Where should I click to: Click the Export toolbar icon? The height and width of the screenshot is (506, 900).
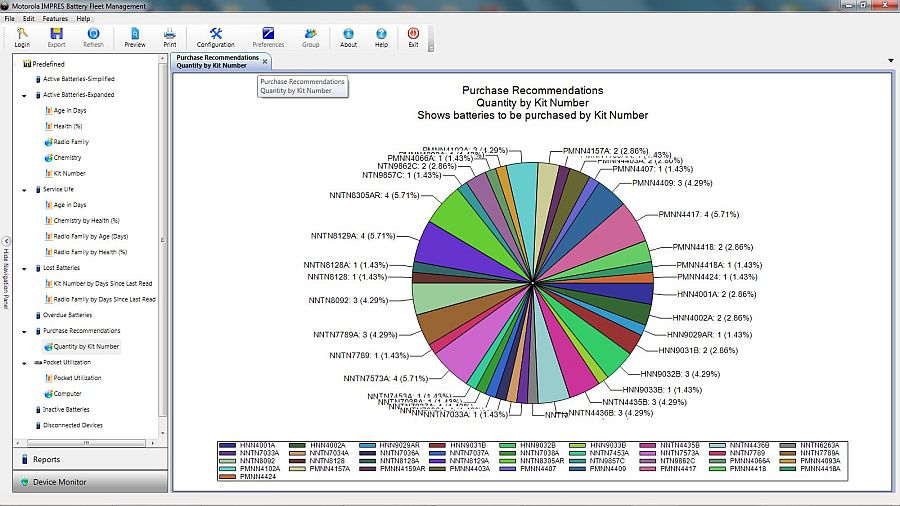click(56, 37)
